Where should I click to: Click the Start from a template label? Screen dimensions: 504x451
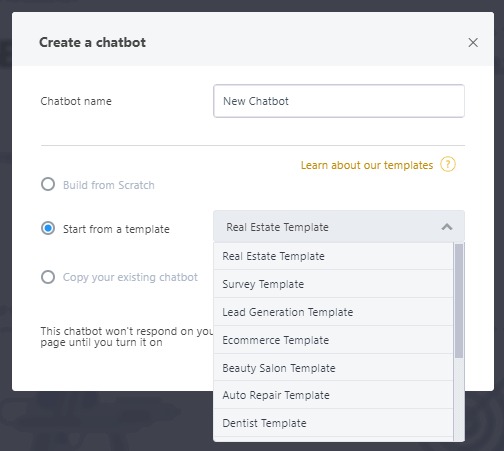tap(116, 229)
